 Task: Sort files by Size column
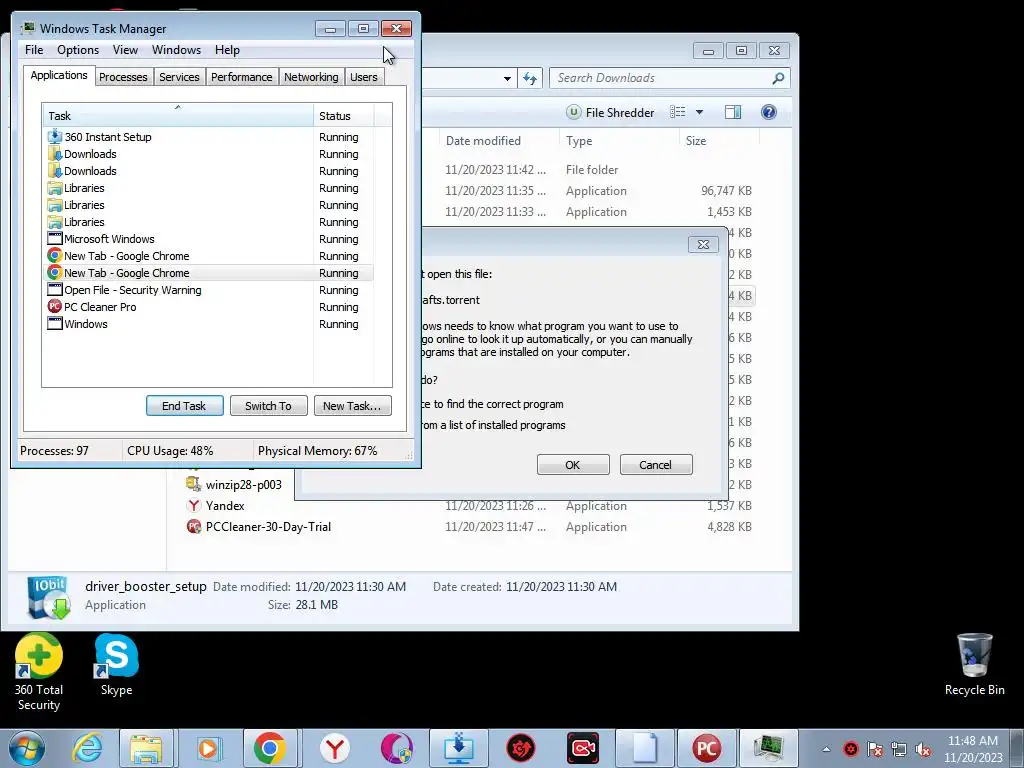tap(718, 141)
